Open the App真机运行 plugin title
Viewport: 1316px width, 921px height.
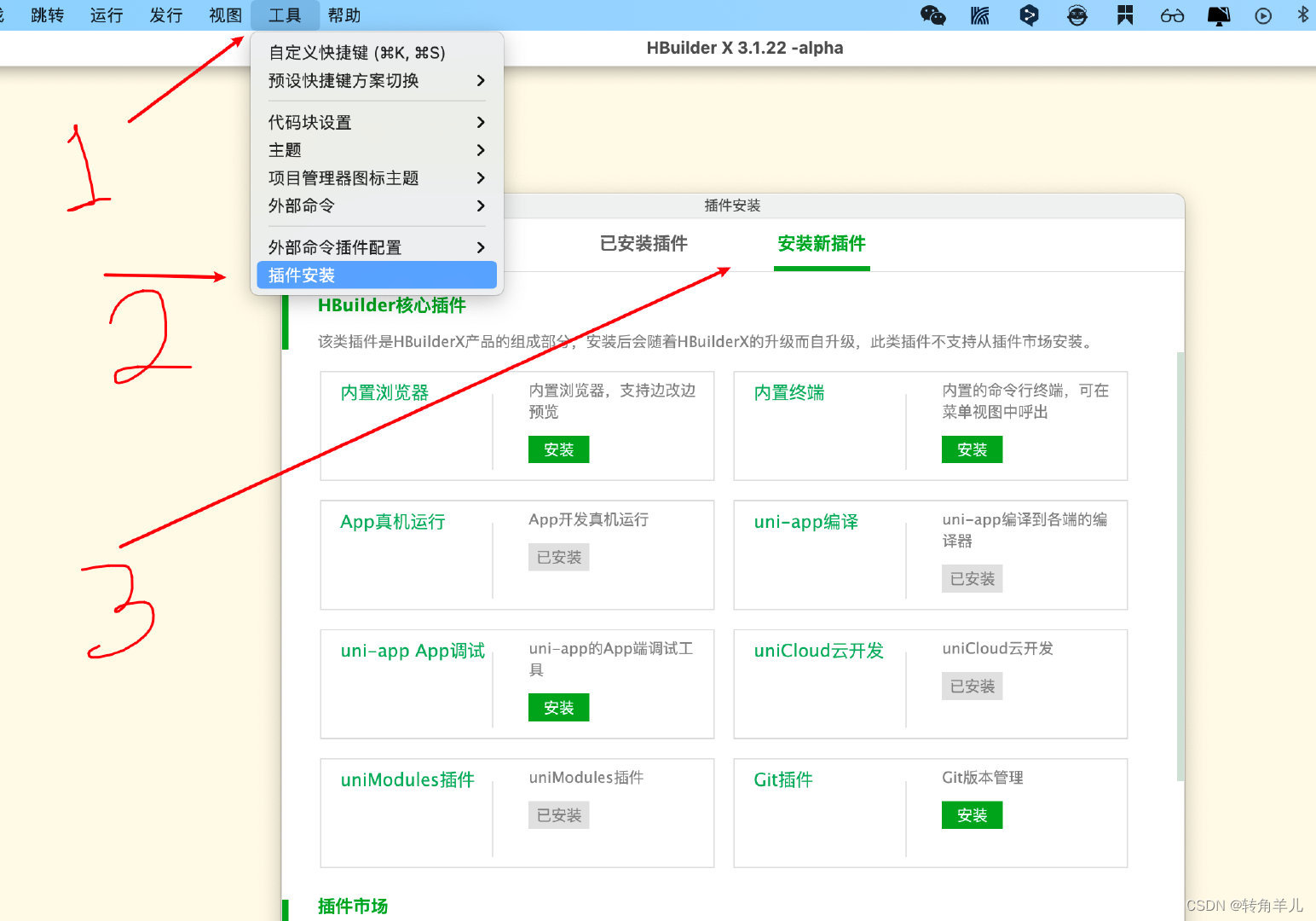click(393, 522)
